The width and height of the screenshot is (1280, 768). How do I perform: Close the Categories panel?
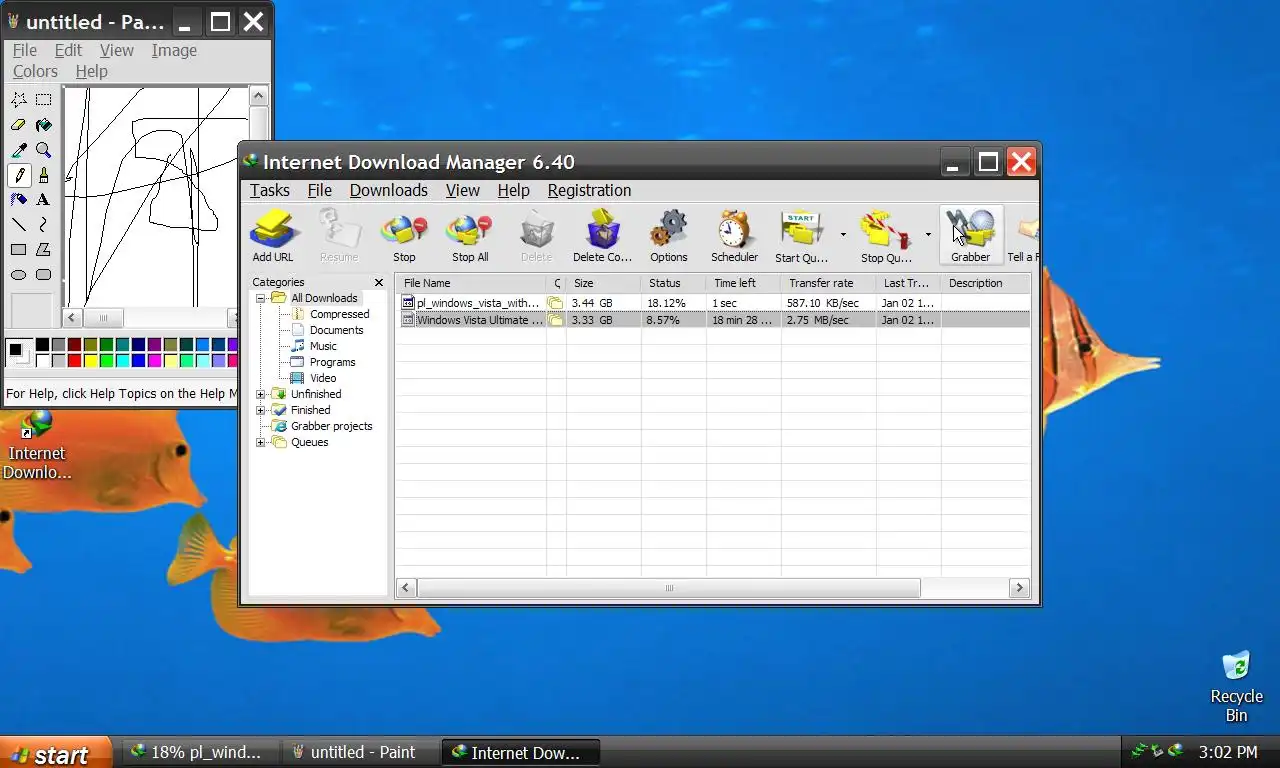coord(378,283)
